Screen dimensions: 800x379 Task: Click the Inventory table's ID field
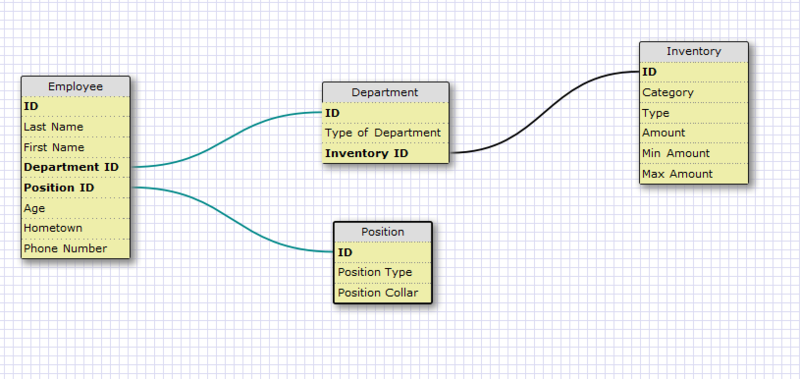click(x=694, y=72)
